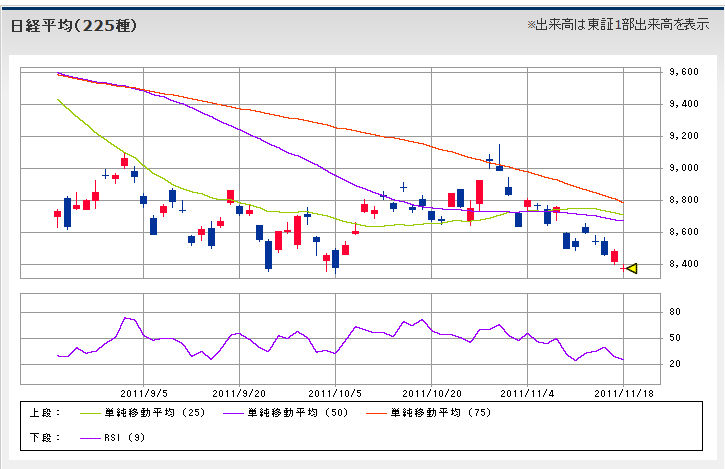Click the 2011/9/5 date label
725x469 pixels.
(x=144, y=394)
